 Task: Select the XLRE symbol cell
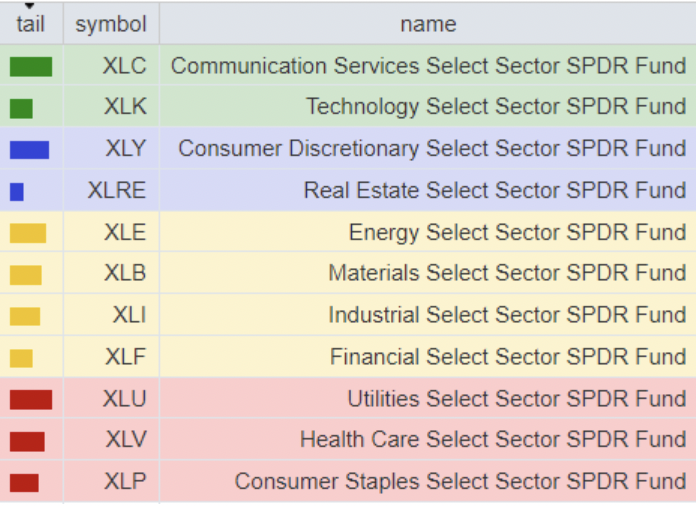116,190
